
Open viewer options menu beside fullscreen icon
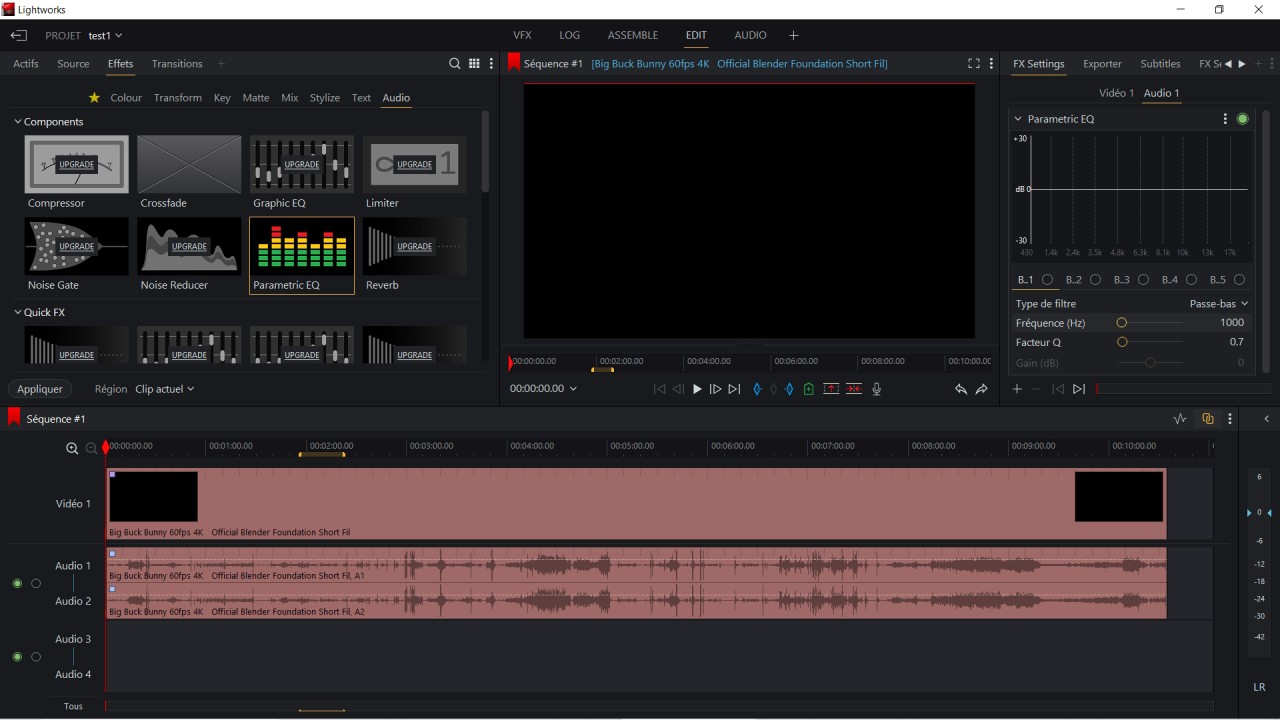991,64
